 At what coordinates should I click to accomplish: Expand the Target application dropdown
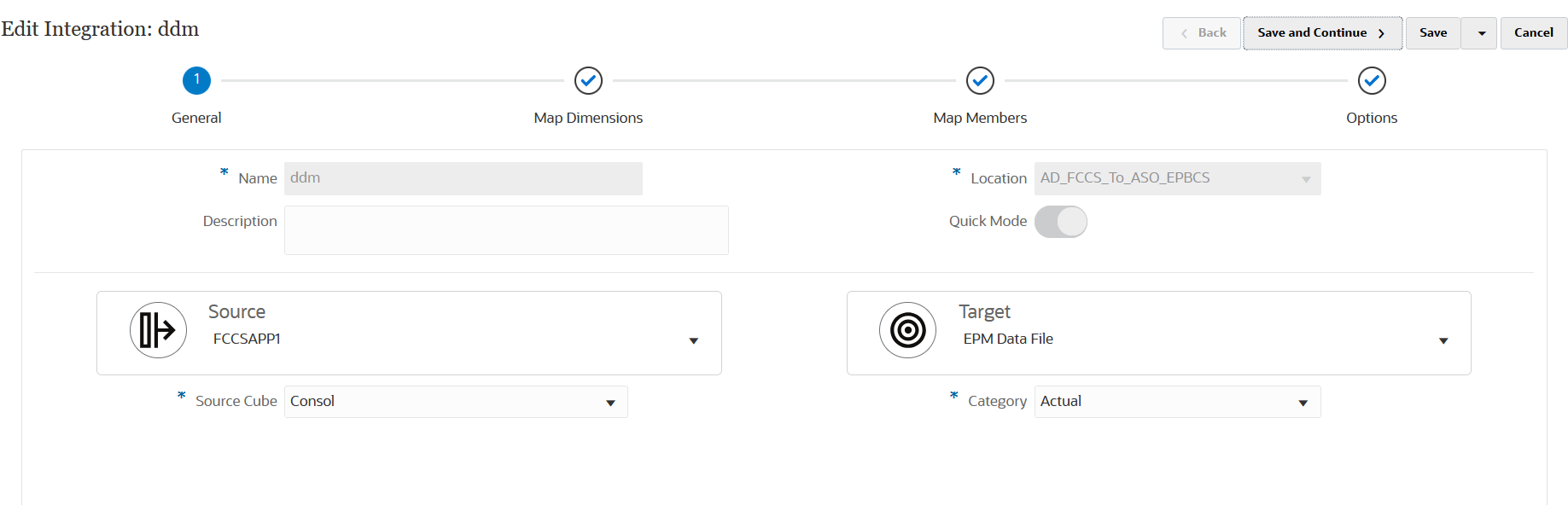click(x=1443, y=340)
